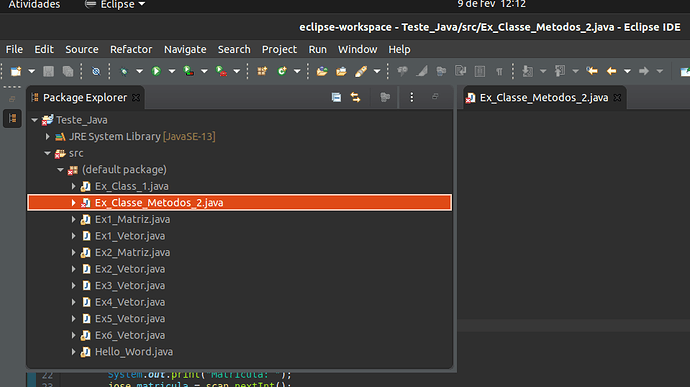The height and width of the screenshot is (387, 690).
Task: Open the Refactor menu
Action: 131,49
